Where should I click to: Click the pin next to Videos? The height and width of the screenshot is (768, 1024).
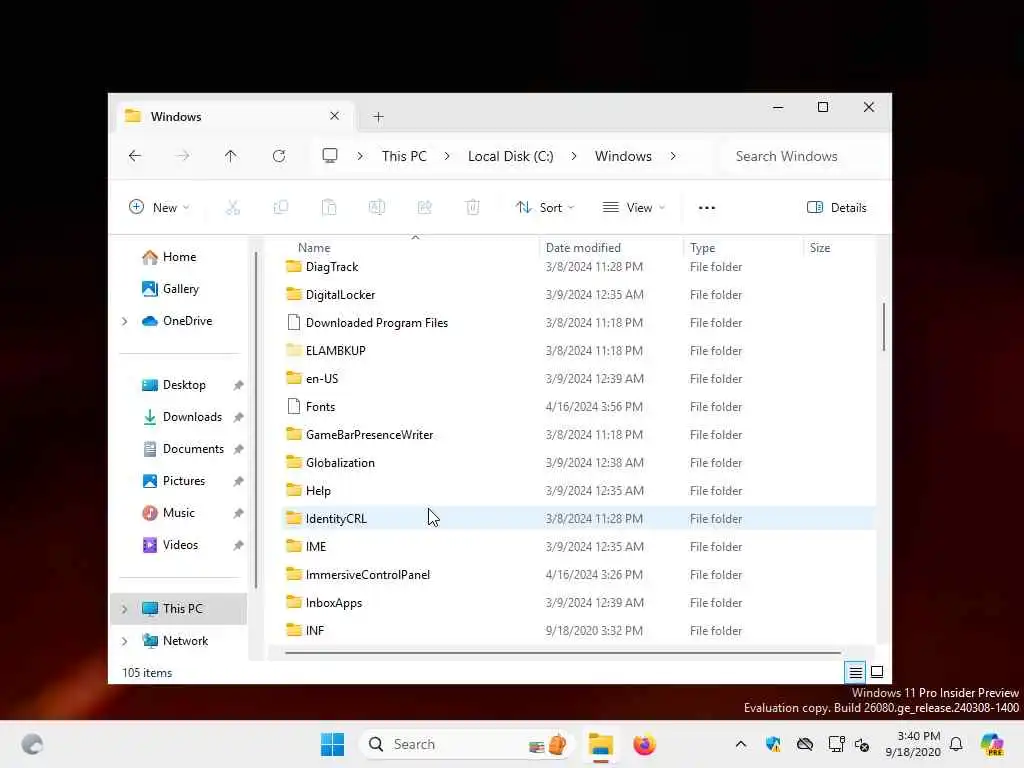coord(238,545)
